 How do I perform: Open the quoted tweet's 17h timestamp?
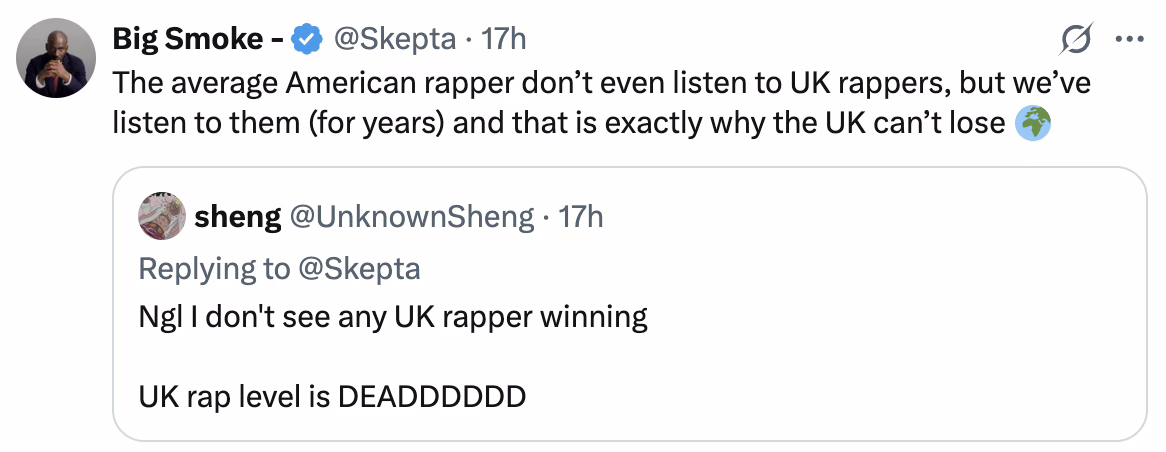coord(580,217)
